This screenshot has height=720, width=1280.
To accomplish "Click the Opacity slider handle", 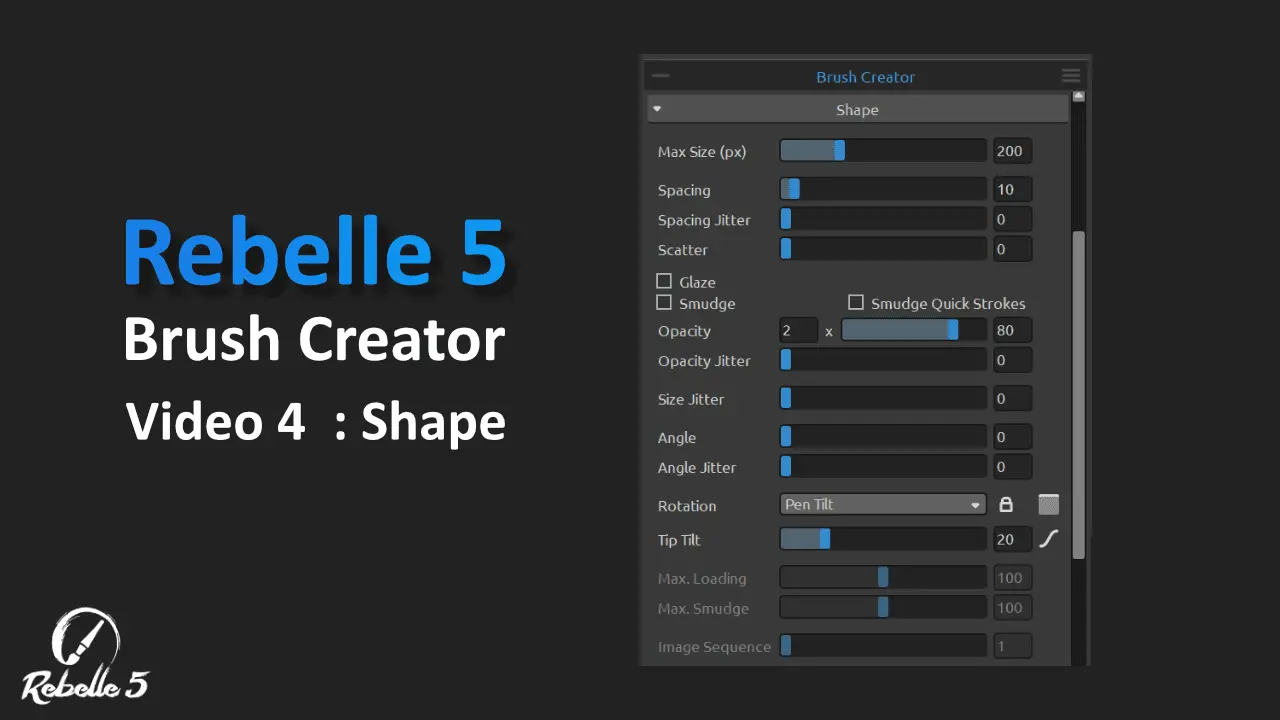I will [x=952, y=331].
